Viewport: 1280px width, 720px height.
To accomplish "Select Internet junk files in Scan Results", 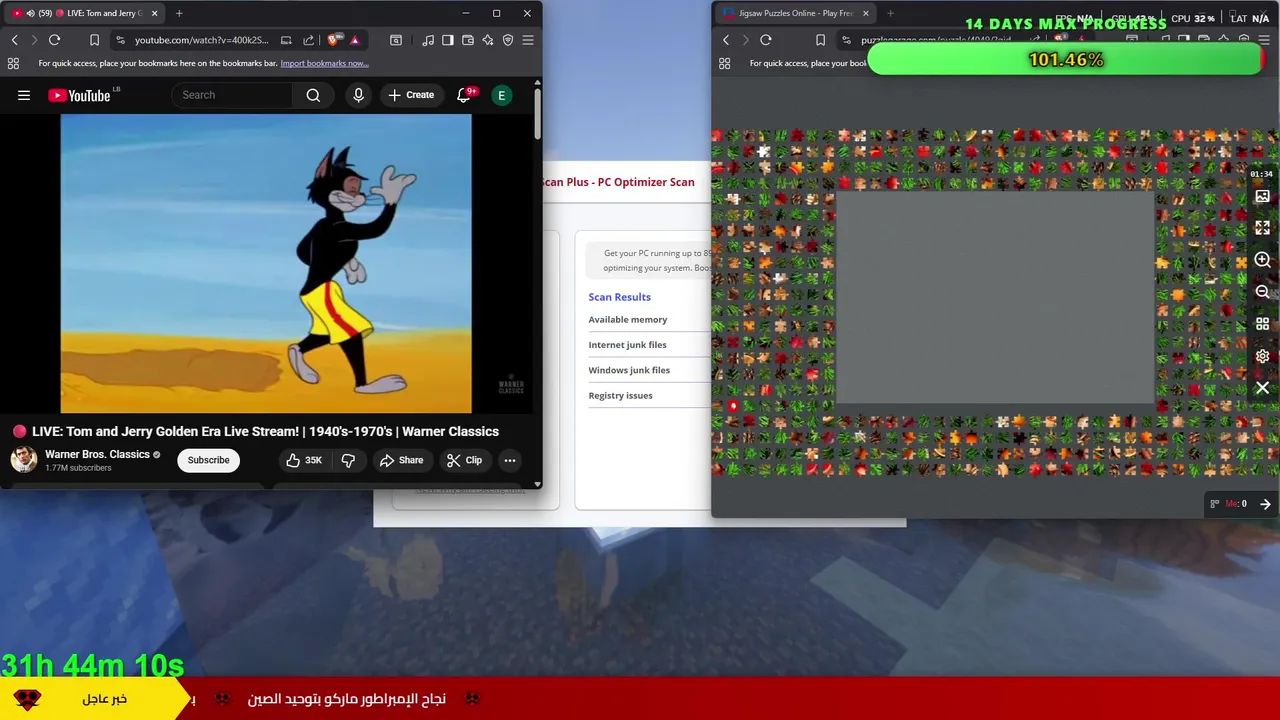I will pyautogui.click(x=627, y=345).
